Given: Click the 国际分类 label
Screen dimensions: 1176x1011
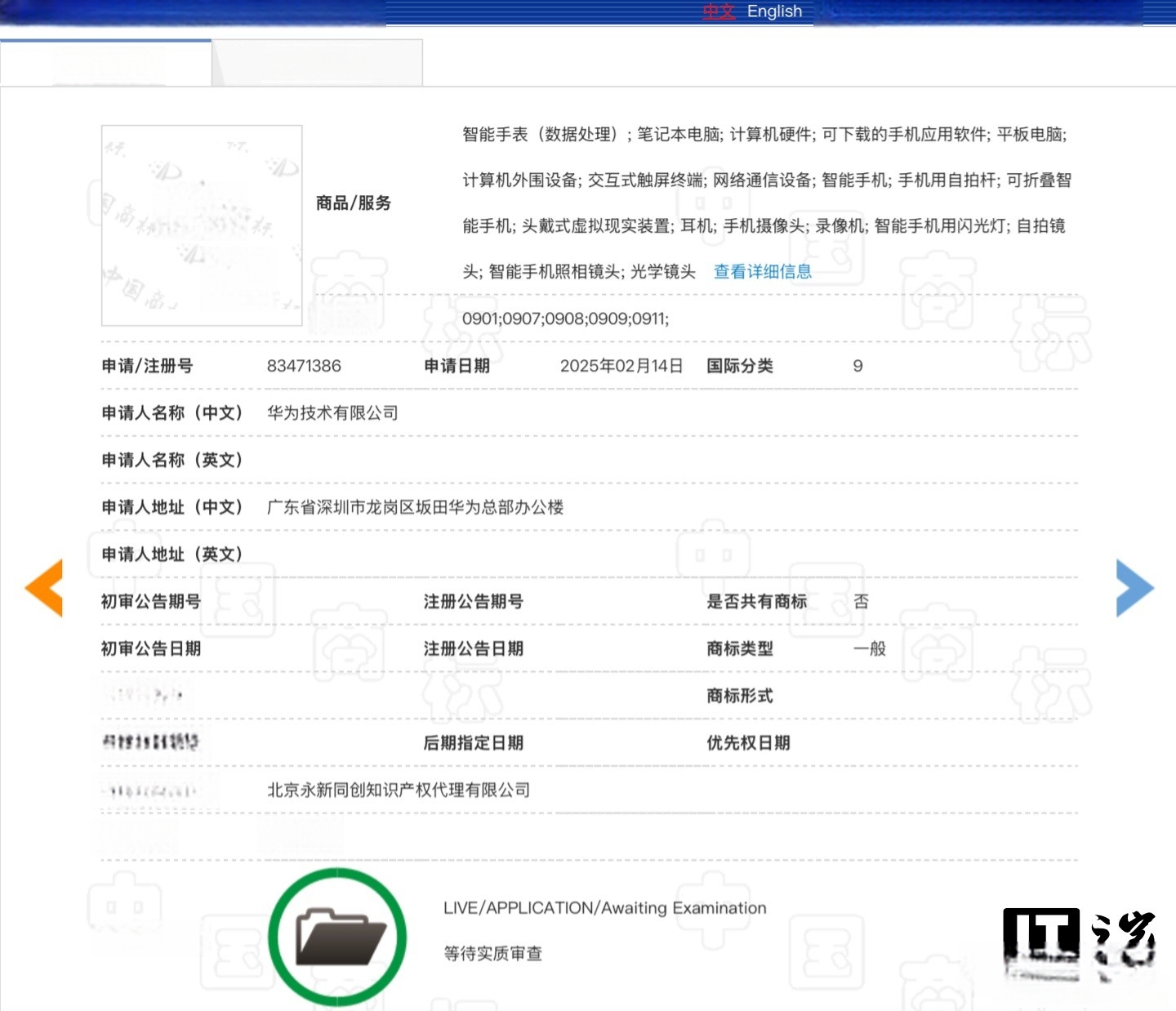Looking at the screenshot, I should point(740,366).
